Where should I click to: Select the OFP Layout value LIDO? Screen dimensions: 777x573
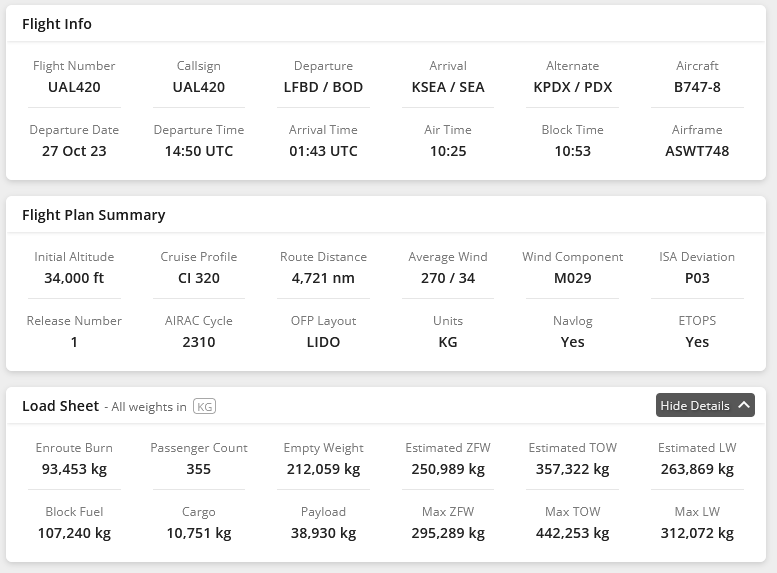pos(323,342)
